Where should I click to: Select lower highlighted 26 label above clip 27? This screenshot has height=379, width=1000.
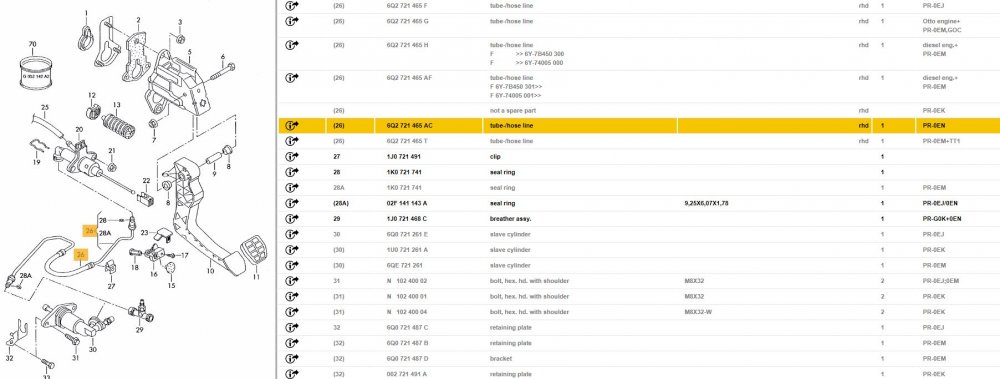pos(80,255)
